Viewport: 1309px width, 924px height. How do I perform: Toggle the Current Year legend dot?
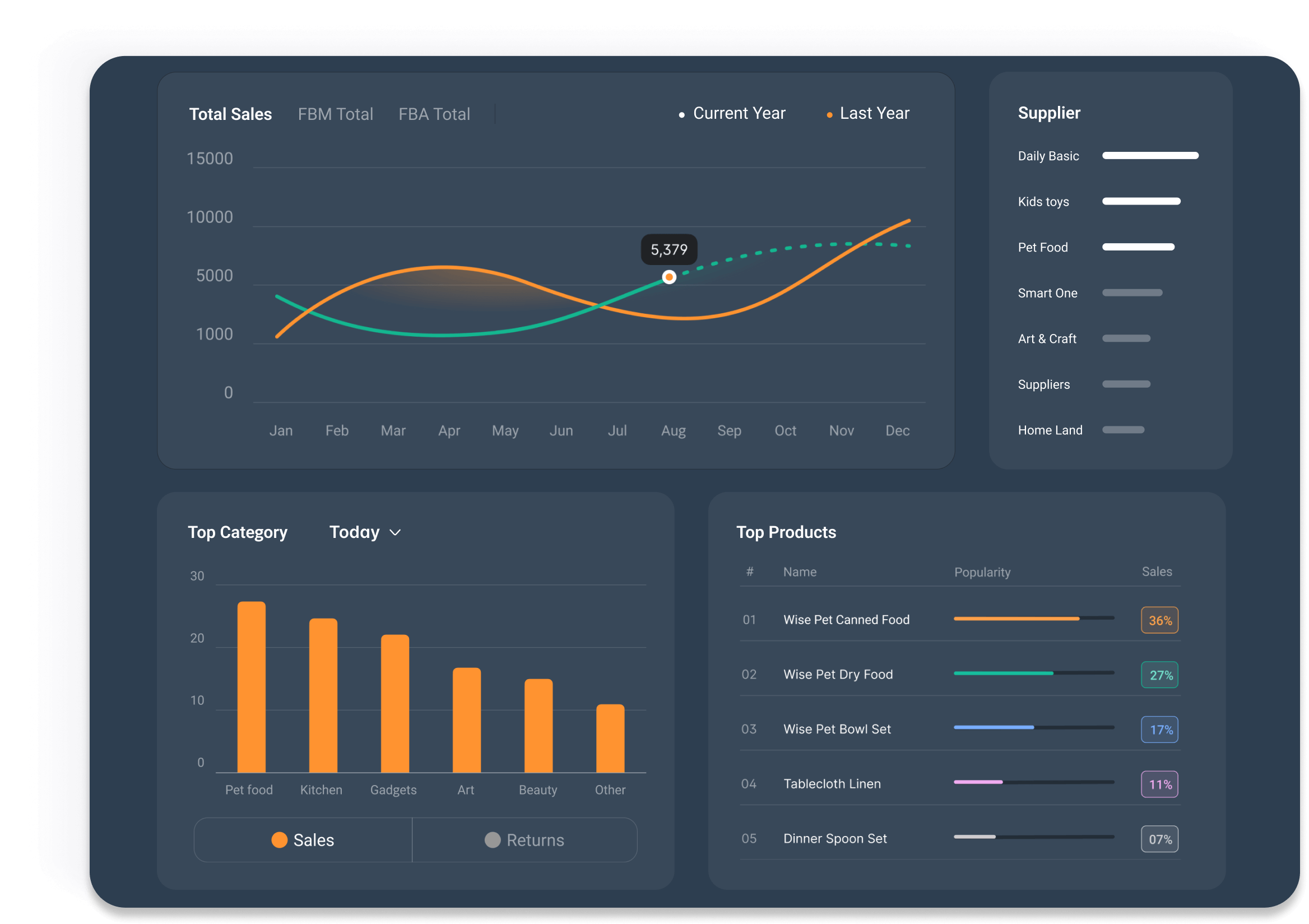pos(681,115)
